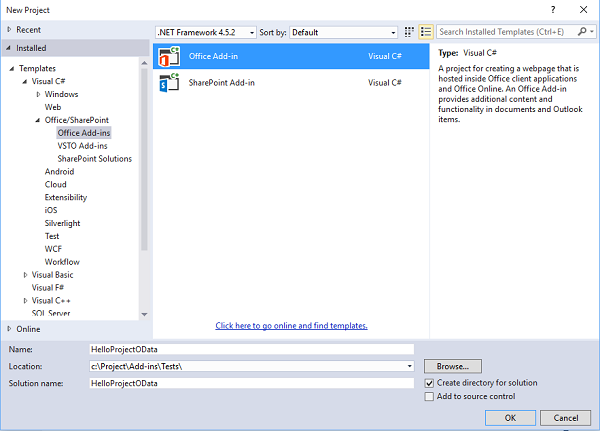The image size is (600, 431).
Task: Toggle Create directory for solution checkbox
Action: (x=429, y=383)
